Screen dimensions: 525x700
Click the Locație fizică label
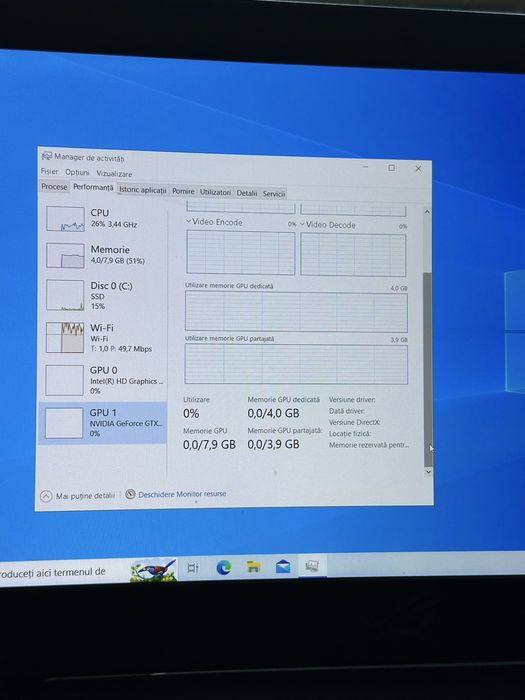tap(350, 433)
